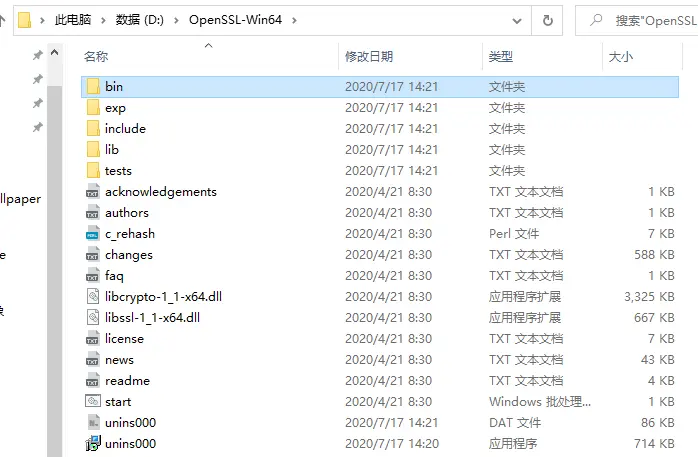Sort files by 类型 column

click(501, 57)
